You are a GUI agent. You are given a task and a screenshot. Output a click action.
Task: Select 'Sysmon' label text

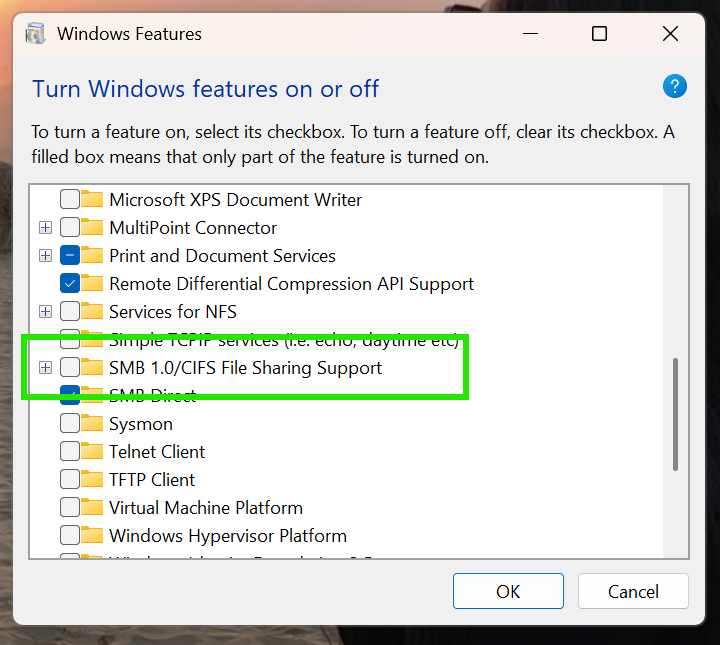tap(141, 424)
